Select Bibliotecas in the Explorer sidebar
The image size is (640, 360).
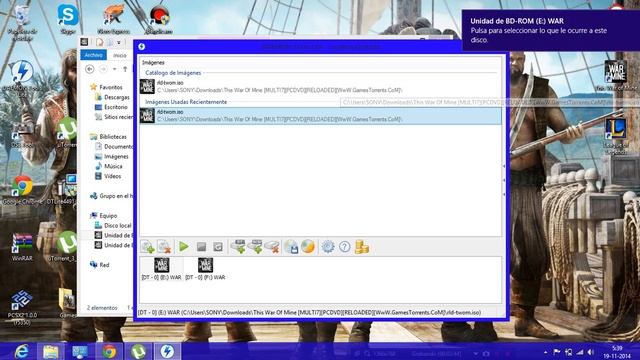(108, 137)
